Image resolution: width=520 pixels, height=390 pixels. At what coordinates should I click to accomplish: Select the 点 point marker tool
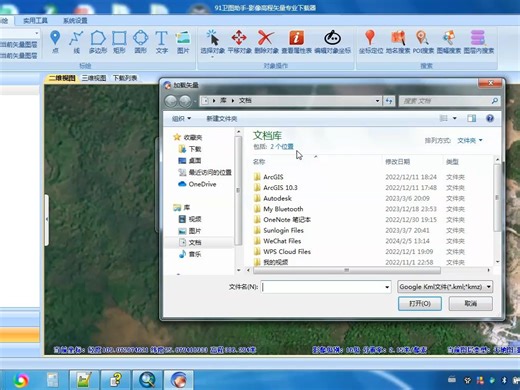click(x=55, y=42)
